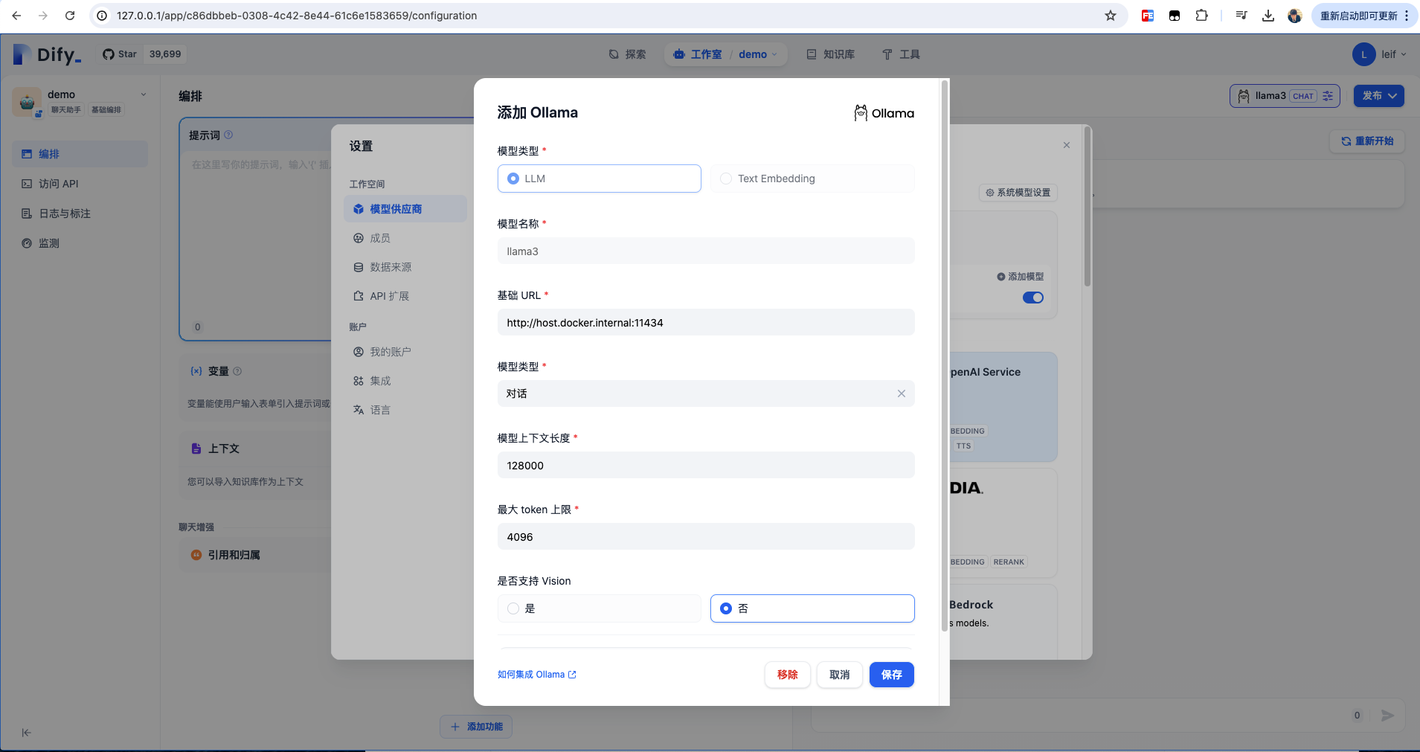Reload the browser page

69,16
